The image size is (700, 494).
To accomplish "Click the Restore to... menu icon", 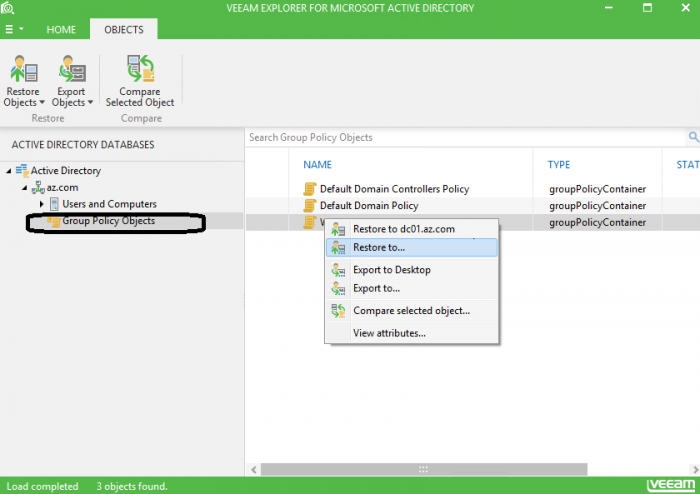I will pos(338,248).
